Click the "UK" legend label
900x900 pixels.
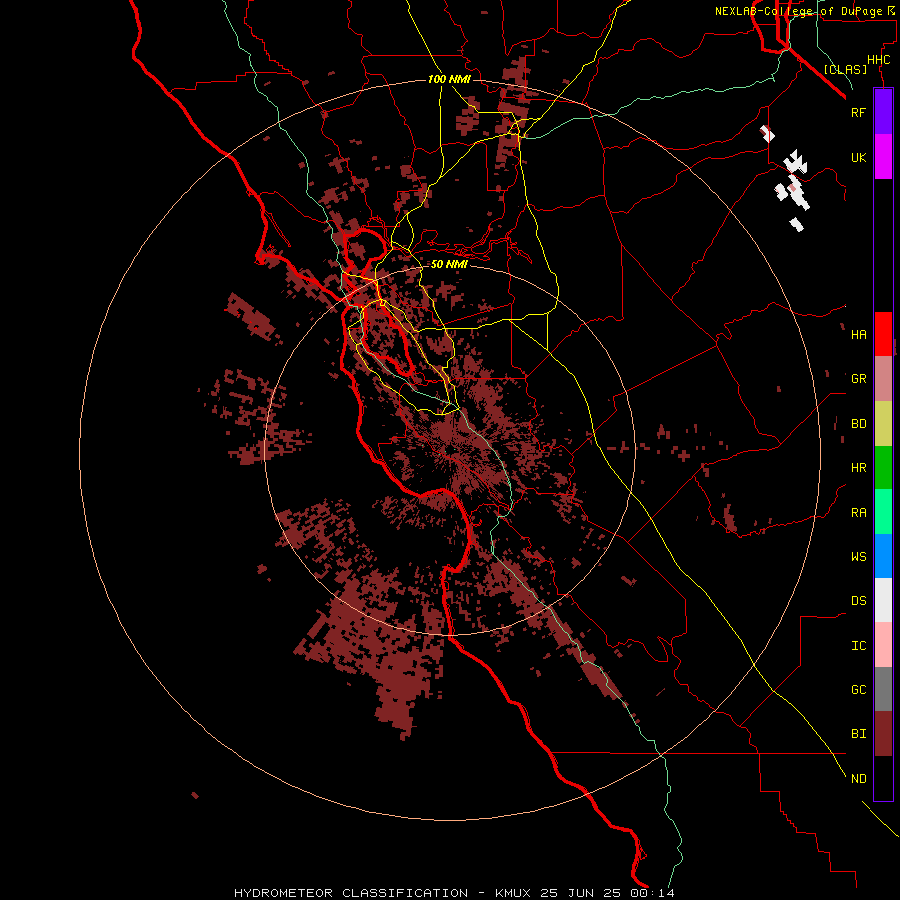[858, 157]
